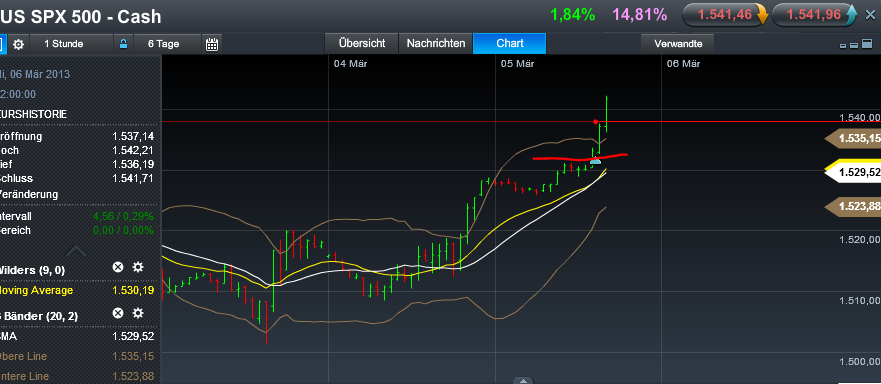
Task: Click the 1,84% green percentage
Action: [x=573, y=15]
